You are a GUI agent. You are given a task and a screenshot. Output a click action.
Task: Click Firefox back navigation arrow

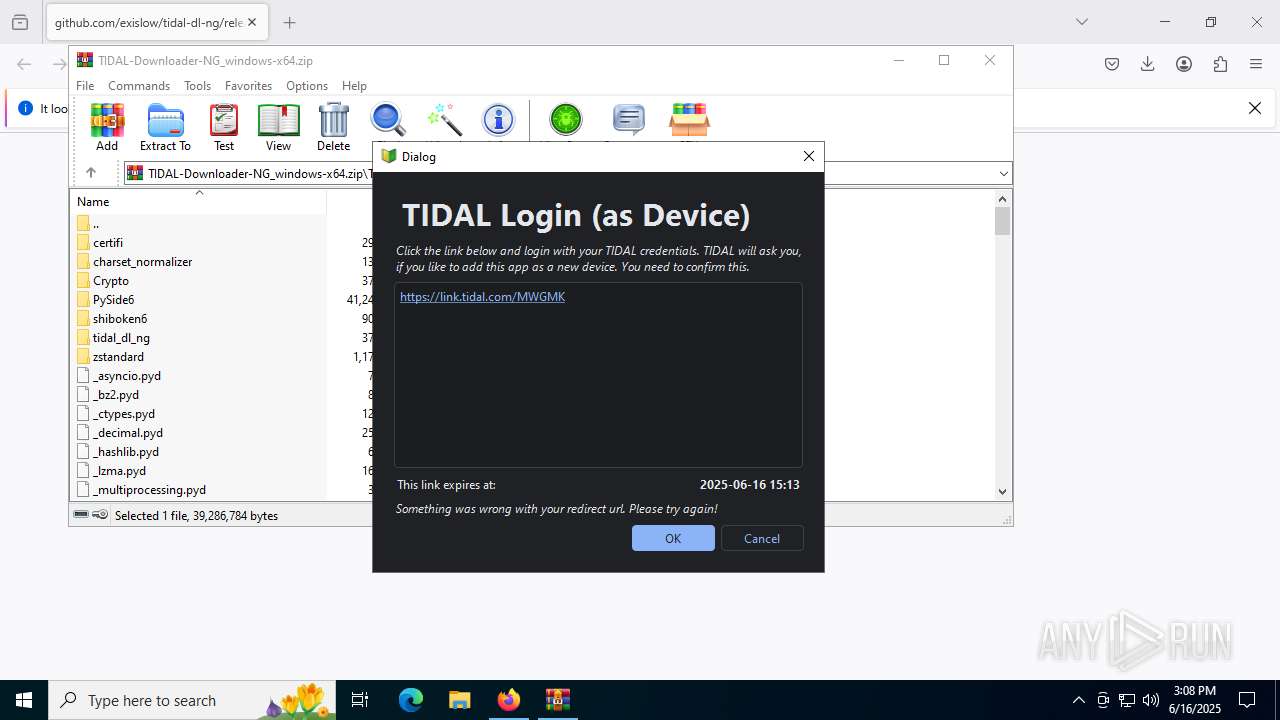pyautogui.click(x=24, y=64)
